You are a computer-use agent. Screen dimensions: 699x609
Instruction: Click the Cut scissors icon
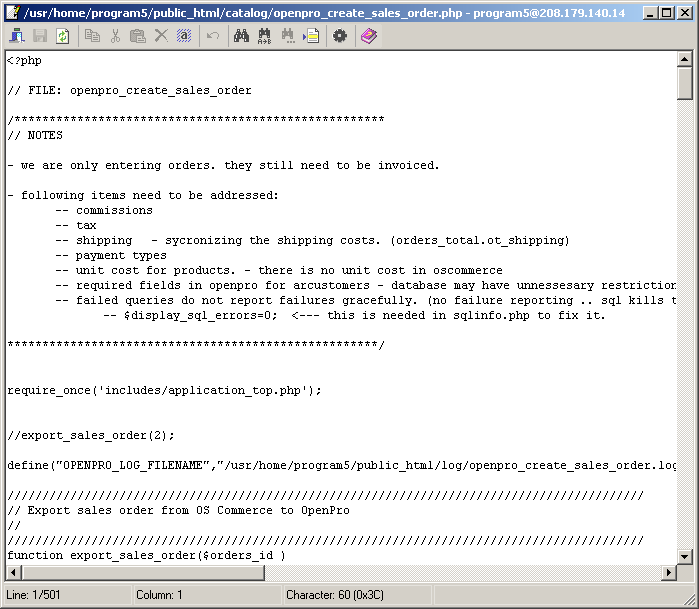(x=116, y=36)
